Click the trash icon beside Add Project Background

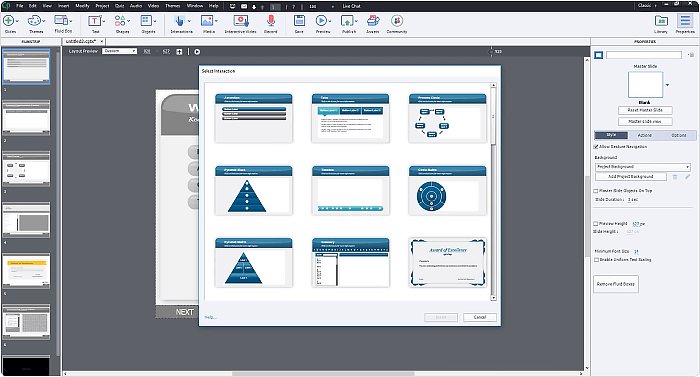tap(675, 177)
